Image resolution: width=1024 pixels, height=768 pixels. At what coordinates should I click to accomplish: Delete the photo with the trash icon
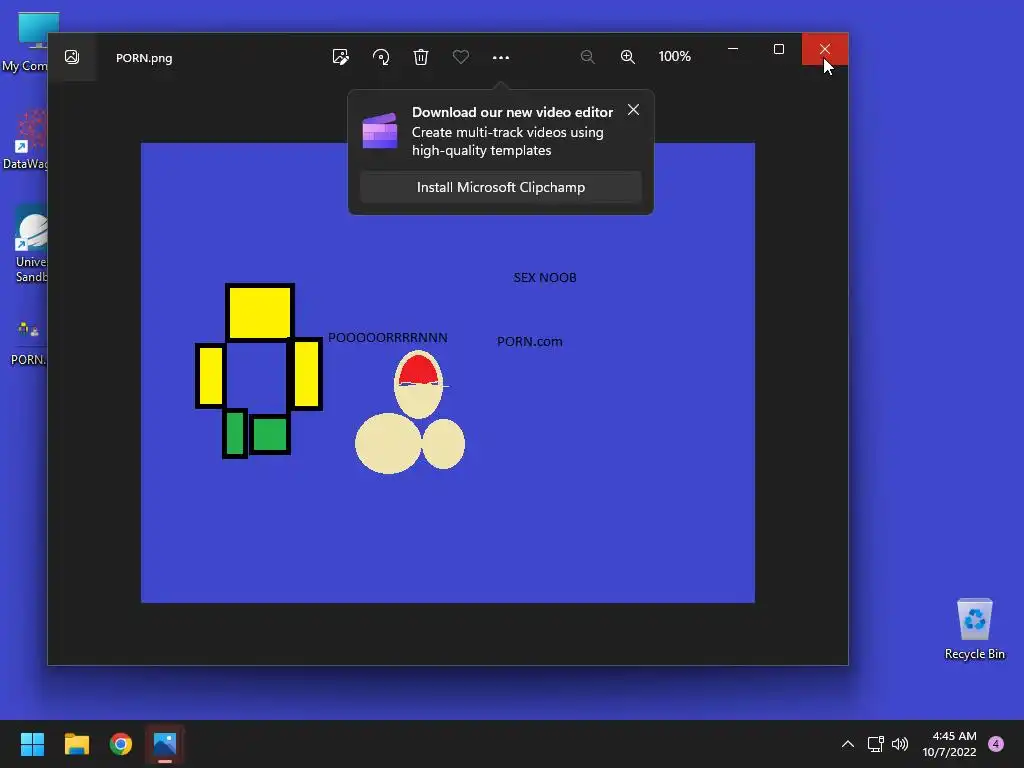(x=421, y=57)
